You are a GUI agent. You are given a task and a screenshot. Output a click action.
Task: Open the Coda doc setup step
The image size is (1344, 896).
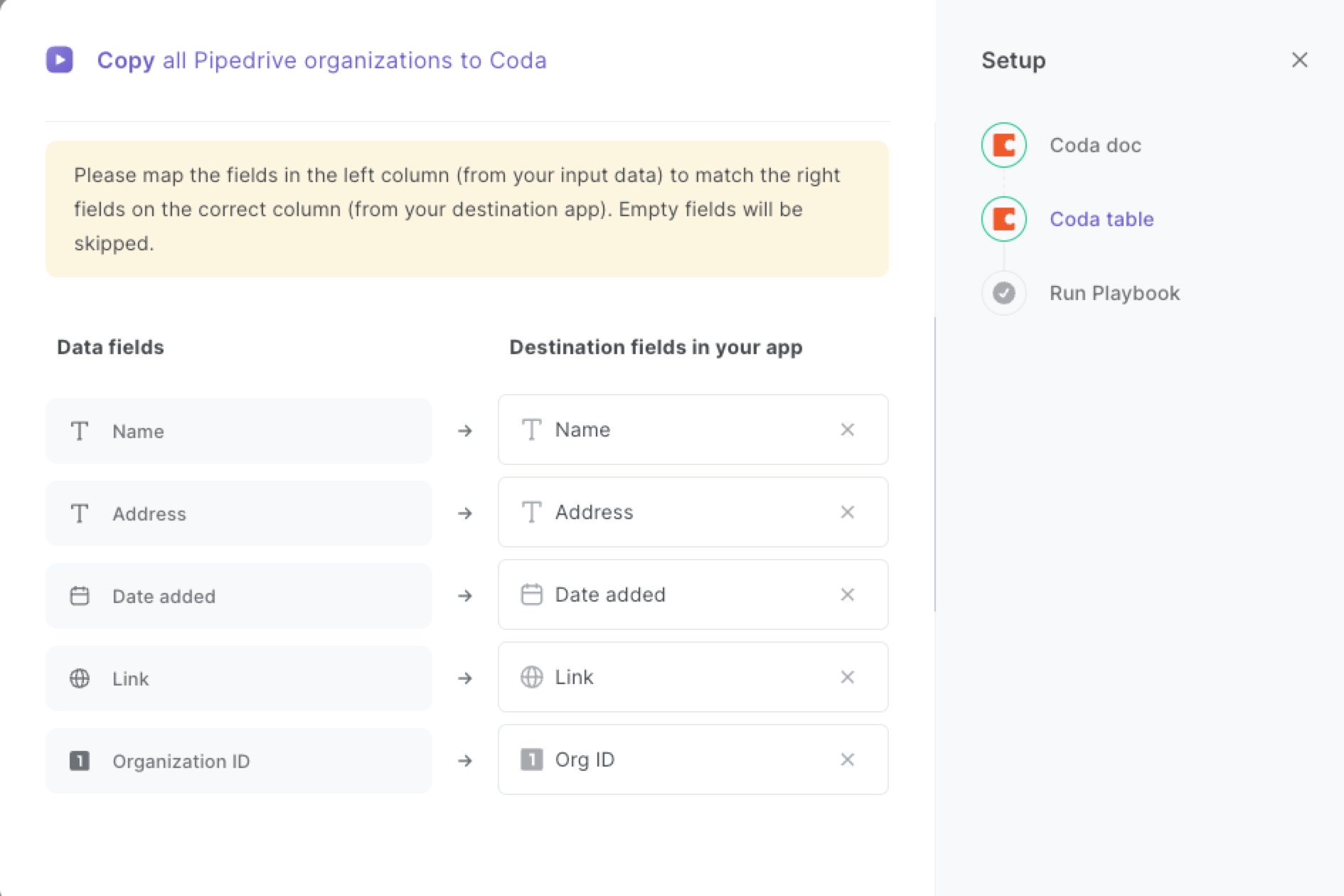1095,145
